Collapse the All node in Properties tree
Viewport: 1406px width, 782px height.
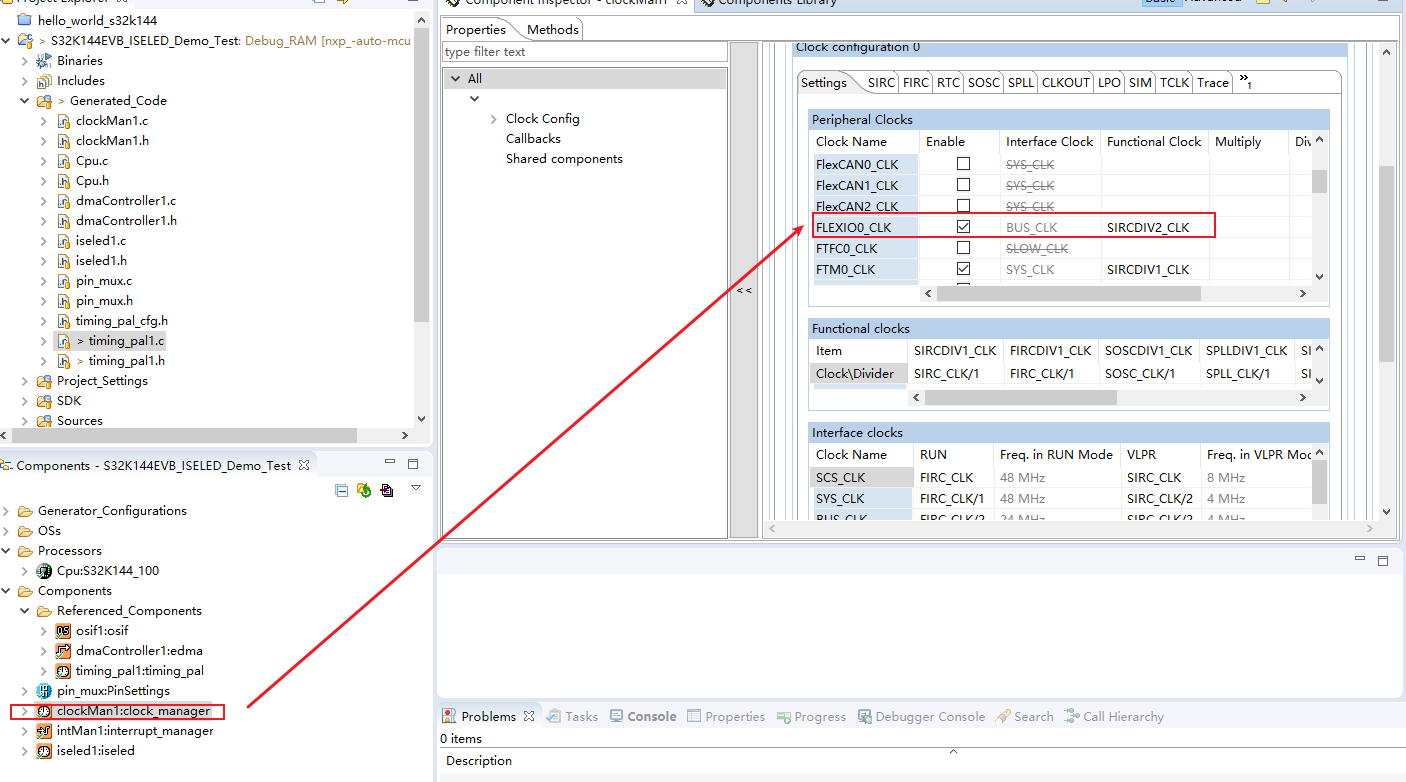click(455, 78)
